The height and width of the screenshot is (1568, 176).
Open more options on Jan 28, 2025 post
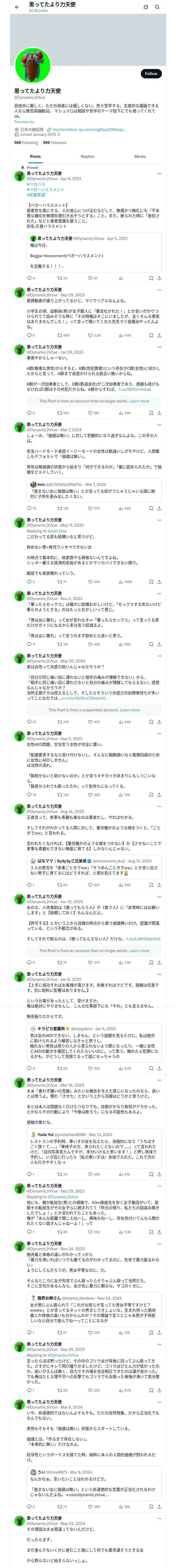point(159,347)
